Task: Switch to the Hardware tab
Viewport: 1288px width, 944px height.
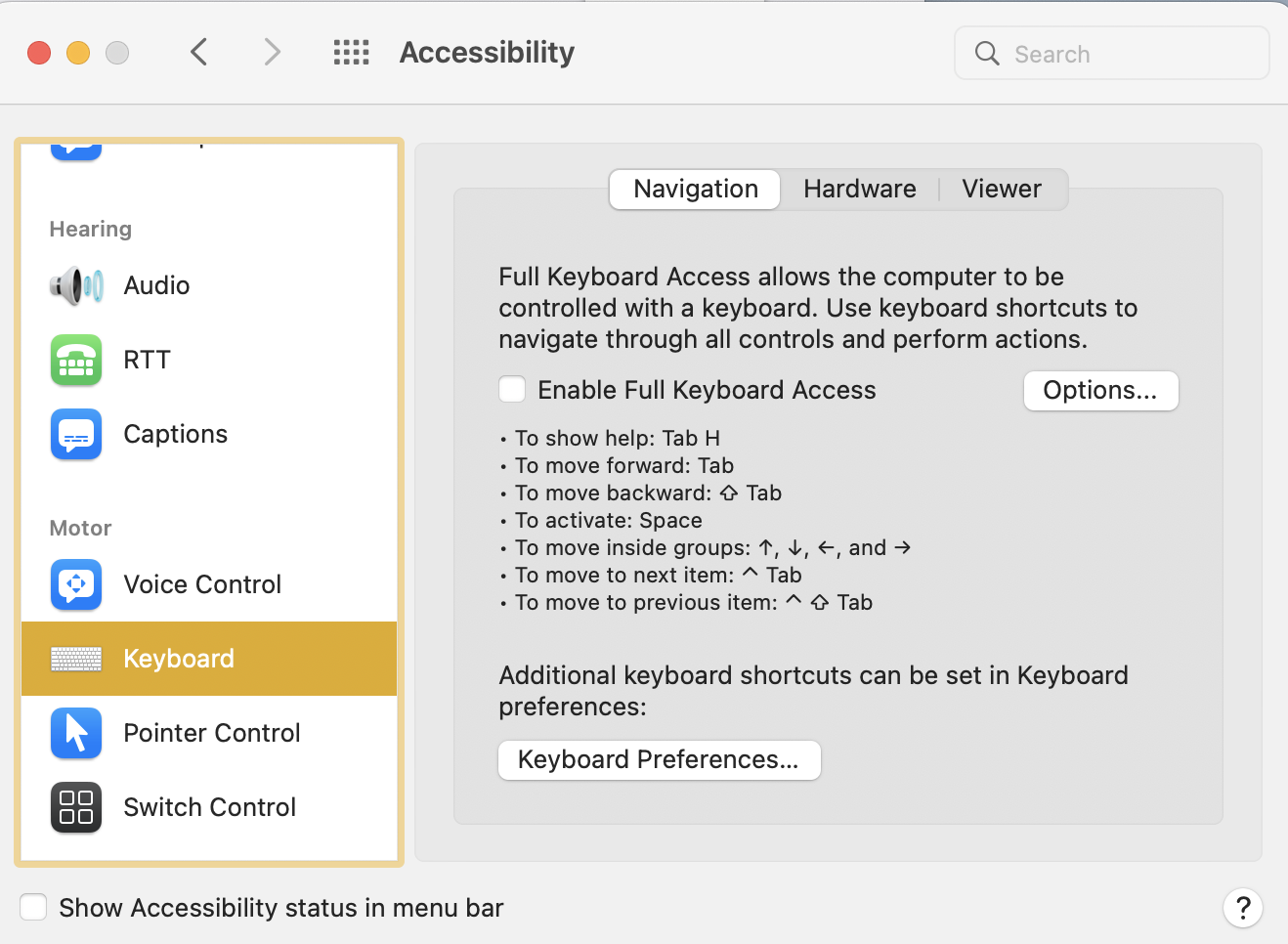Action: 860,189
